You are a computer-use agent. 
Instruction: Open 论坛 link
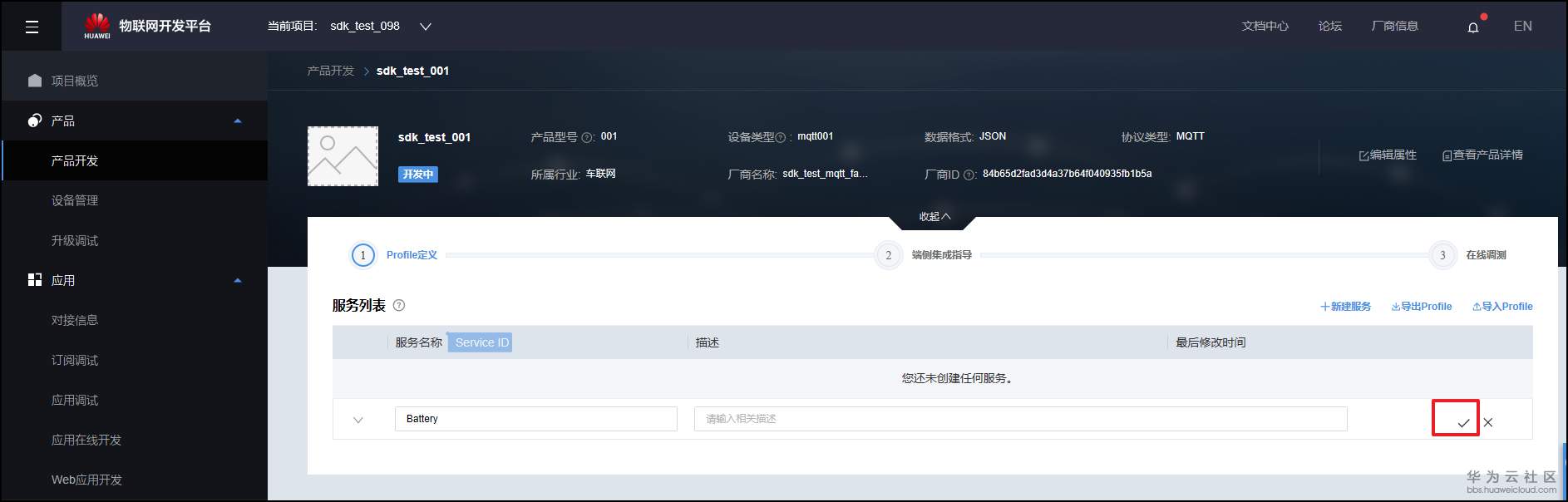[x=1329, y=26]
